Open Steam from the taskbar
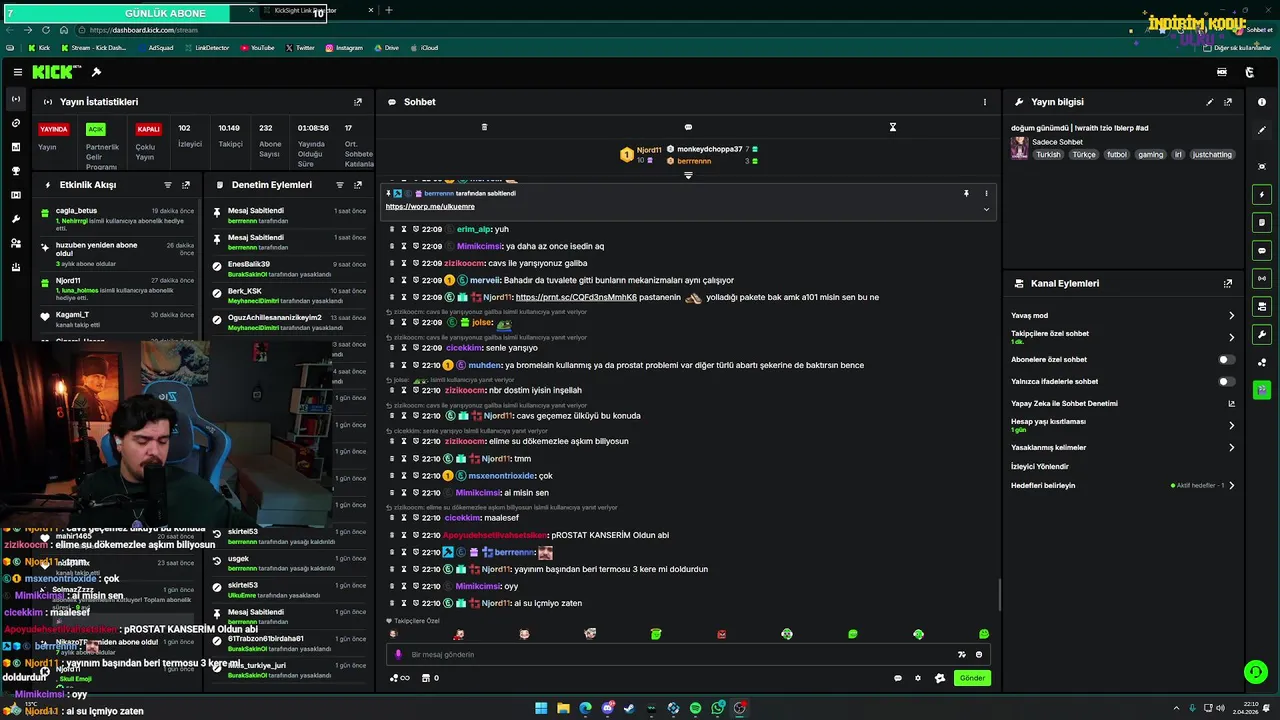Screen dimensions: 1280x720 coord(629,708)
